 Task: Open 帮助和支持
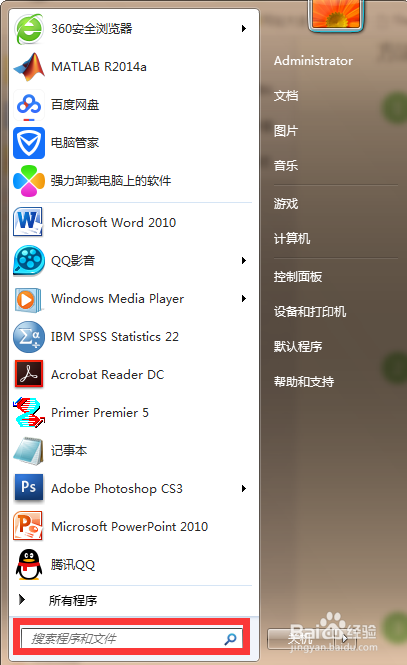pyautogui.click(x=304, y=382)
